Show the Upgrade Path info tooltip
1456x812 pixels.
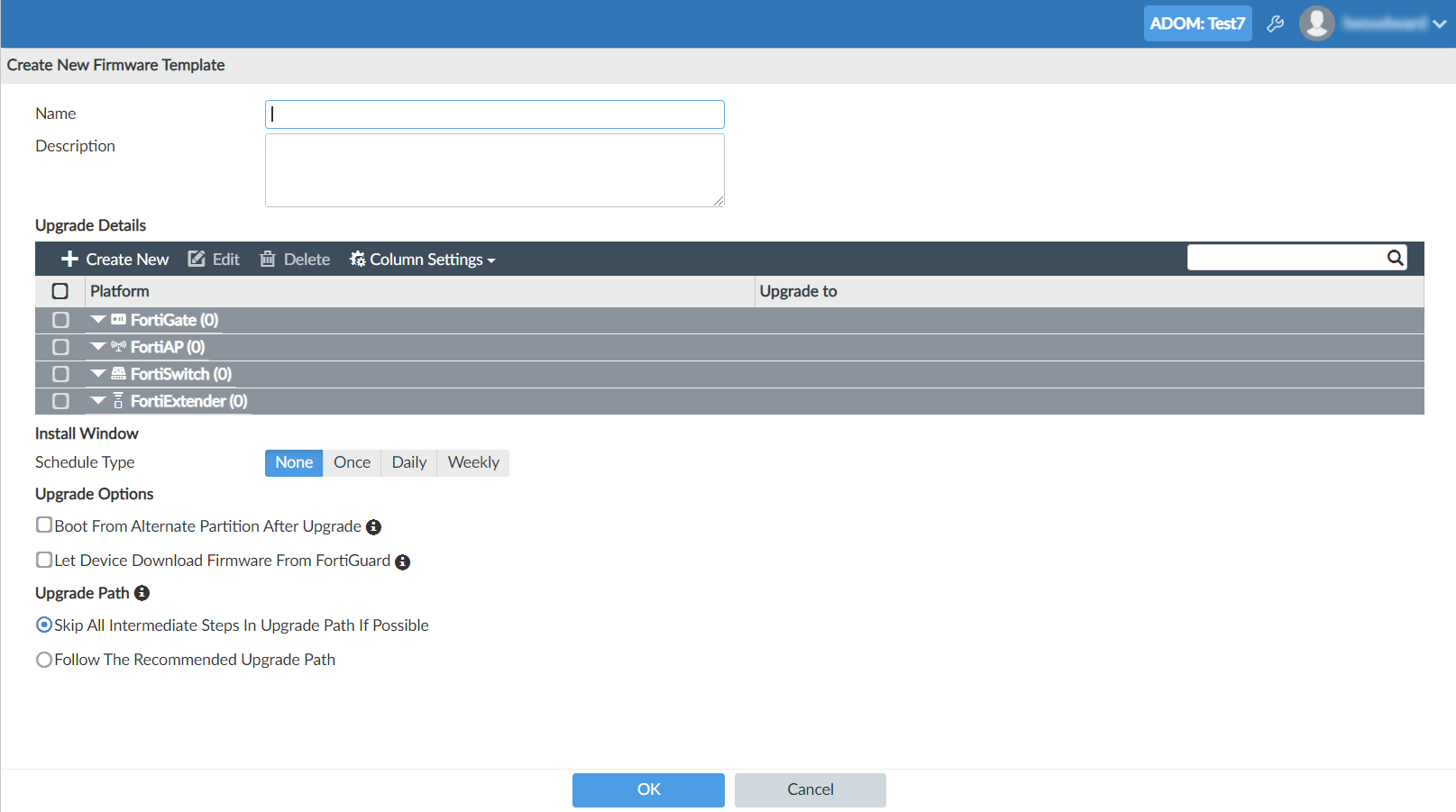[x=142, y=593]
